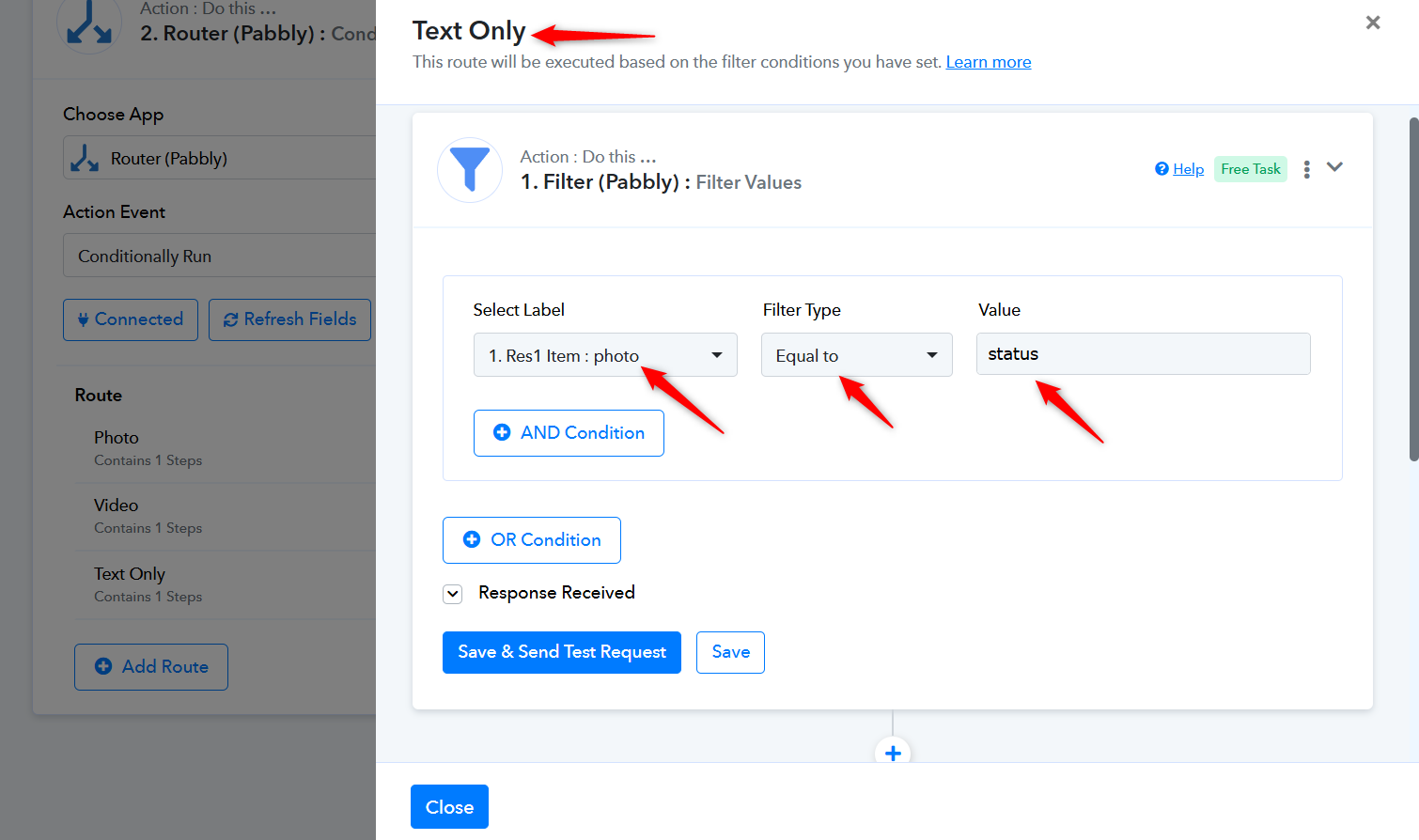Toggle the Response Received checkbox arrow

(453, 594)
